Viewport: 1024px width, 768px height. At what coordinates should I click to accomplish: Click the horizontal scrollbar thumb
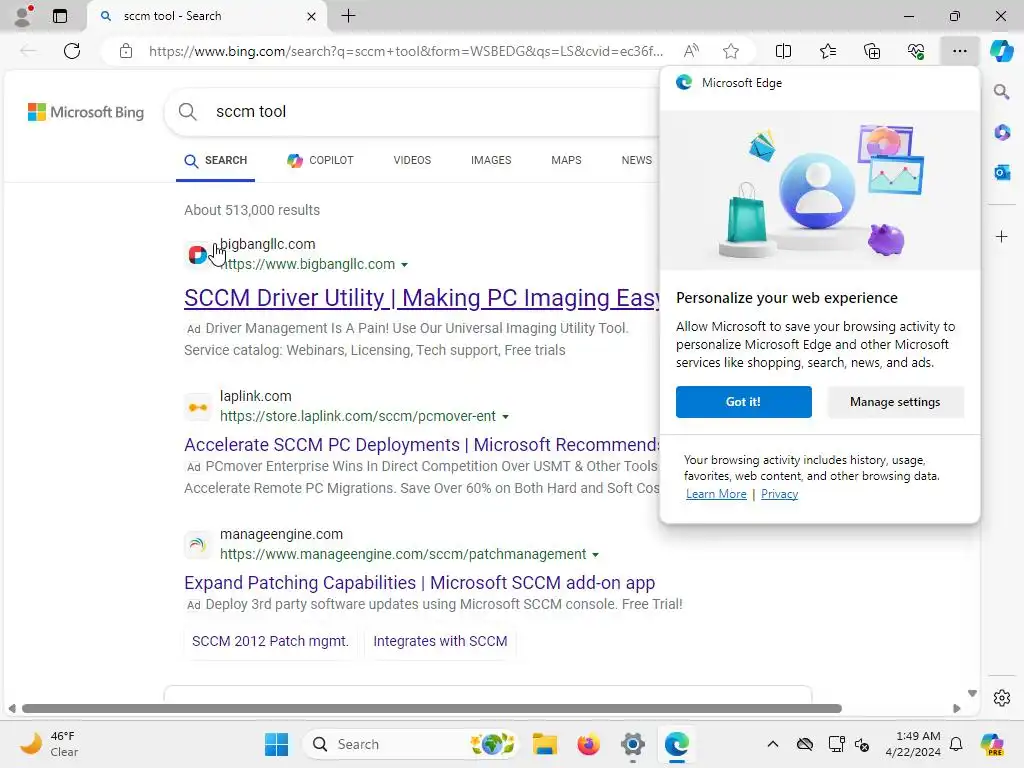(x=432, y=709)
